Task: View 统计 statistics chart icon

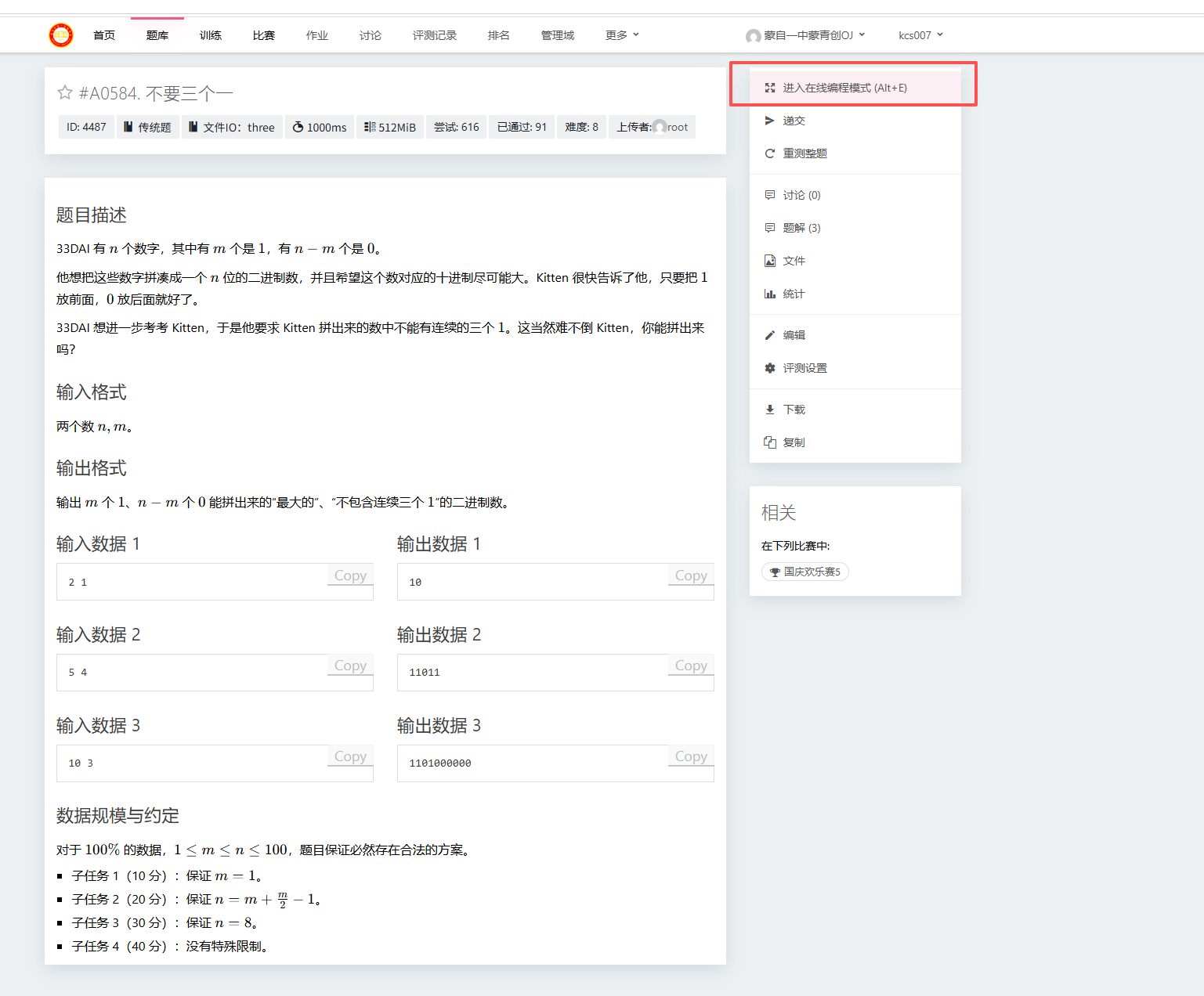Action: (x=770, y=294)
